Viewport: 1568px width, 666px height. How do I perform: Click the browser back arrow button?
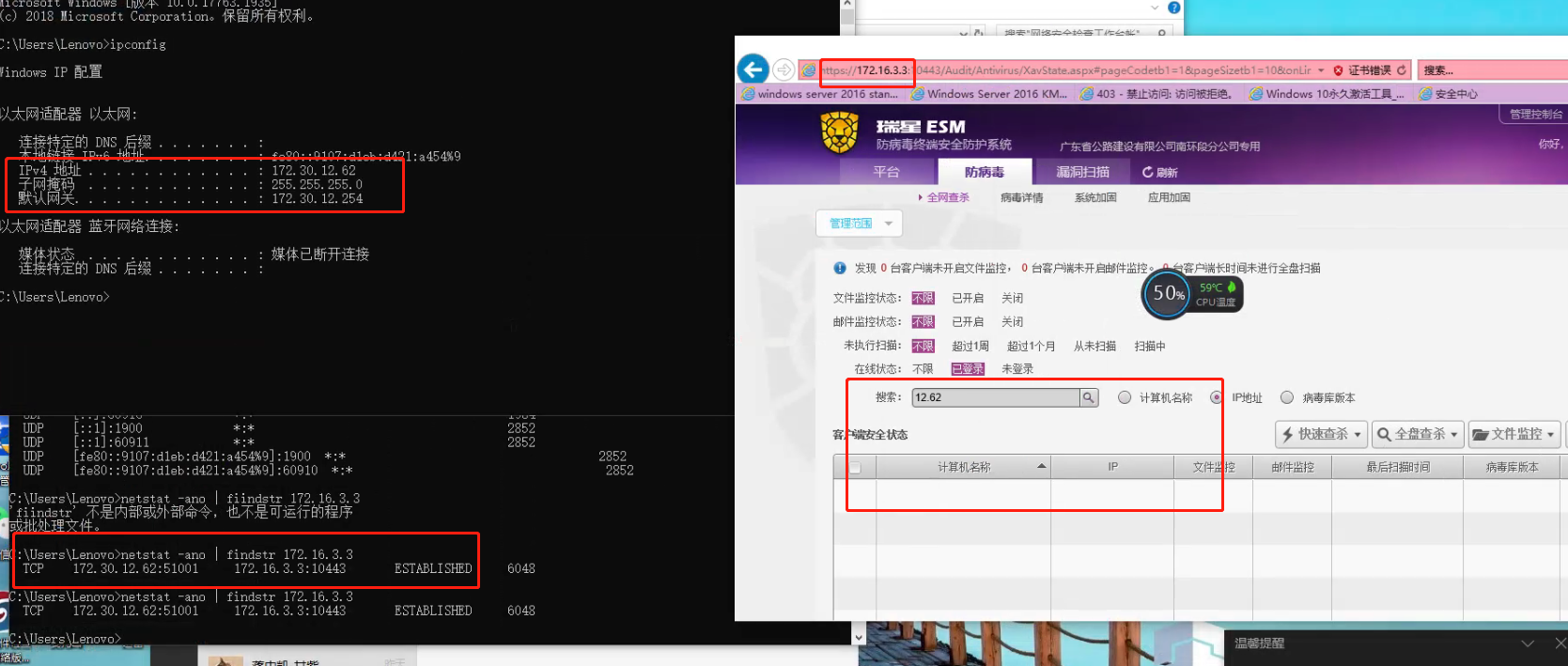[x=753, y=69]
